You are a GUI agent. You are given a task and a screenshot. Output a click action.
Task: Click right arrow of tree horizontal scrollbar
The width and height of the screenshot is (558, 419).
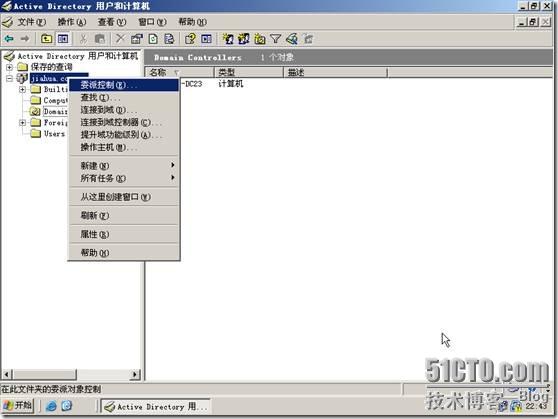tap(135, 374)
